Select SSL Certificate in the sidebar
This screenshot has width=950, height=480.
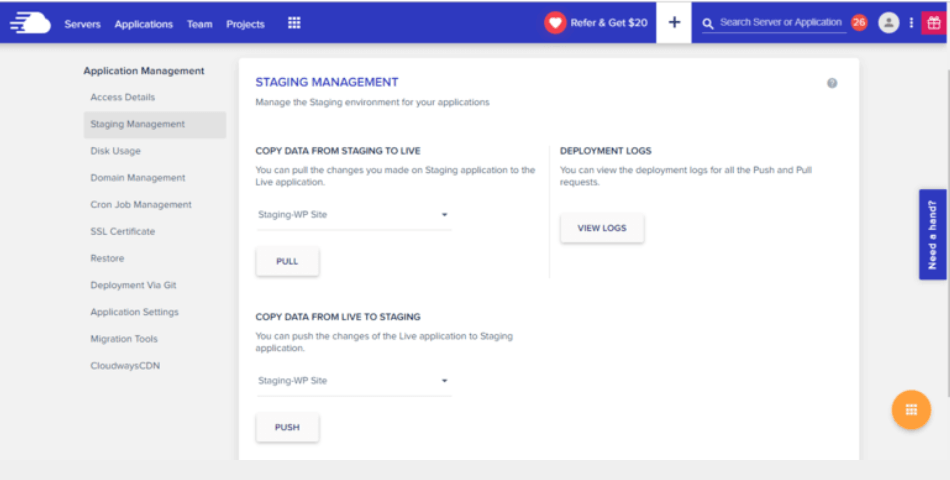pyautogui.click(x=123, y=231)
